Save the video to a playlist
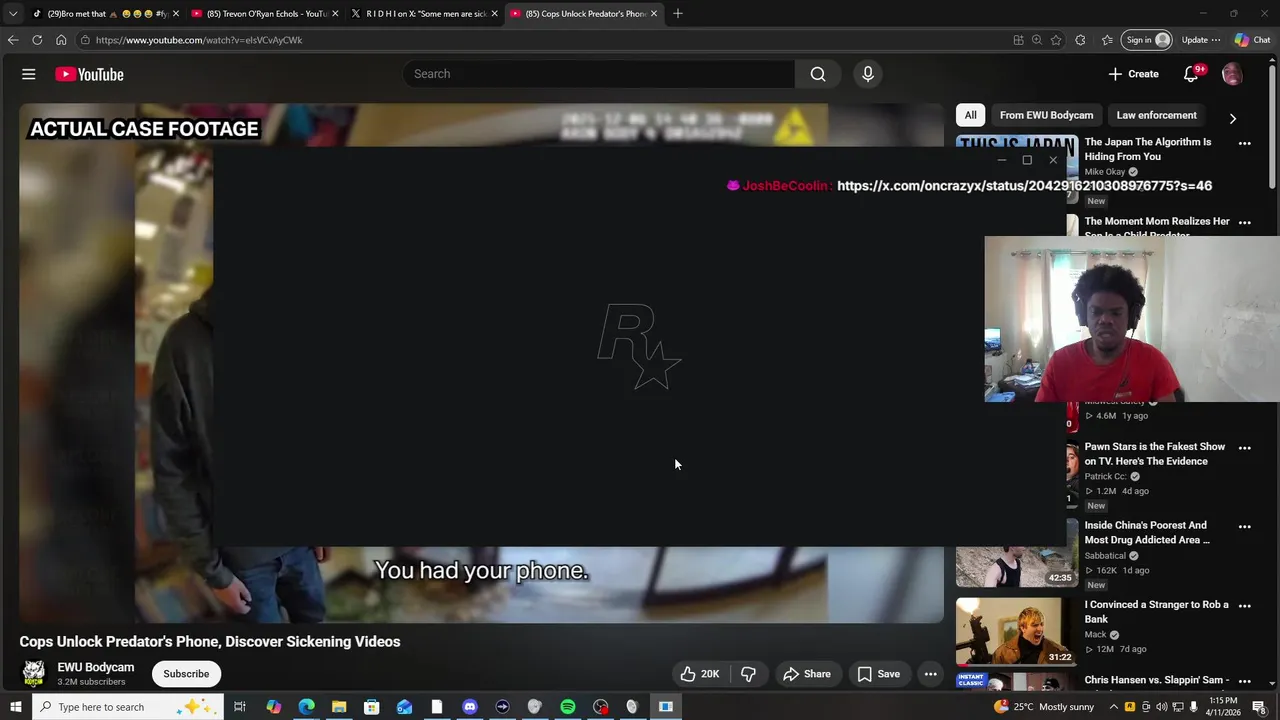 tap(878, 674)
